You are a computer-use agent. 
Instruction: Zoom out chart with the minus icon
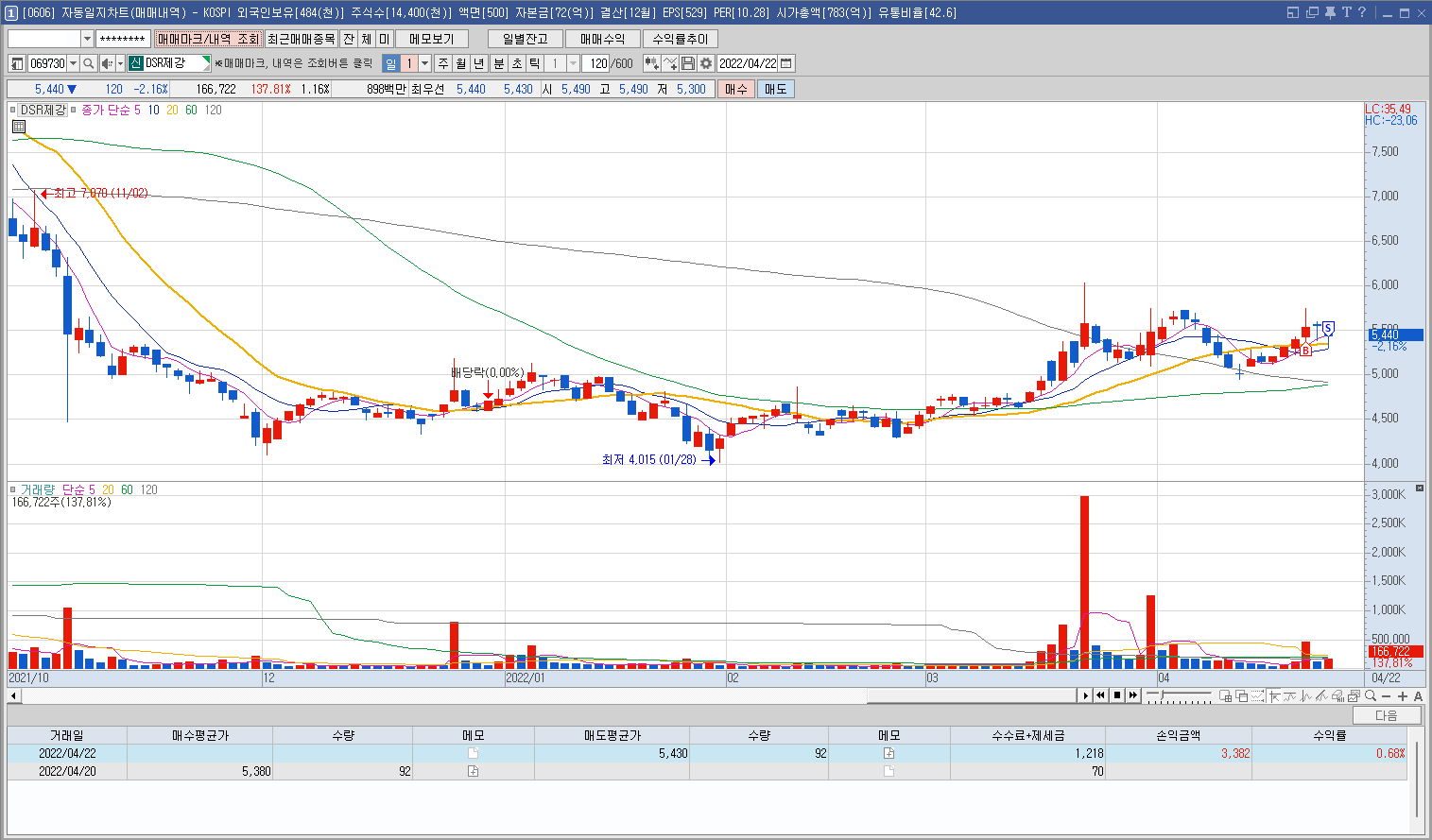point(1387,695)
